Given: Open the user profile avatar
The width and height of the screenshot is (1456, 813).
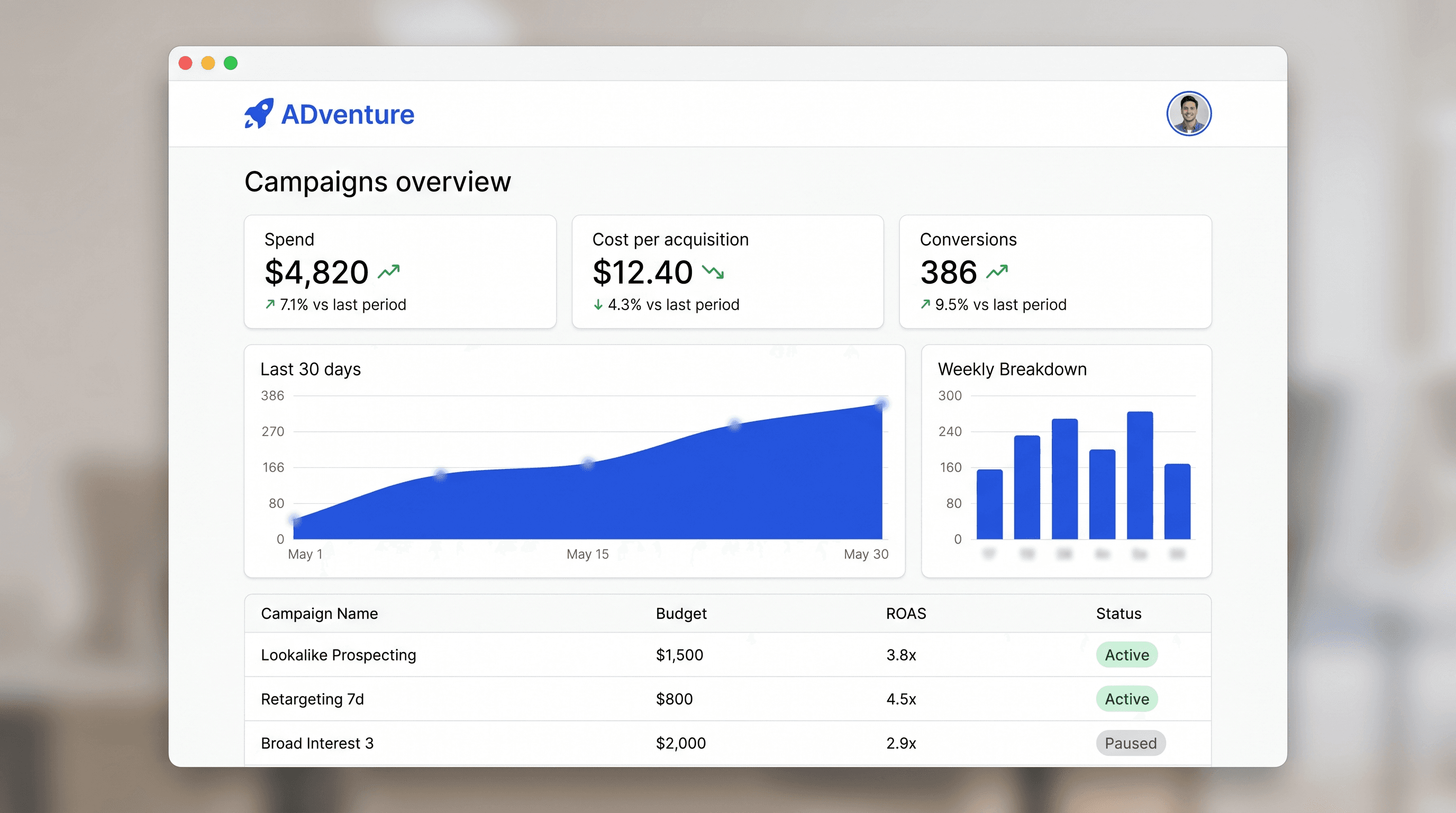Looking at the screenshot, I should point(1189,114).
